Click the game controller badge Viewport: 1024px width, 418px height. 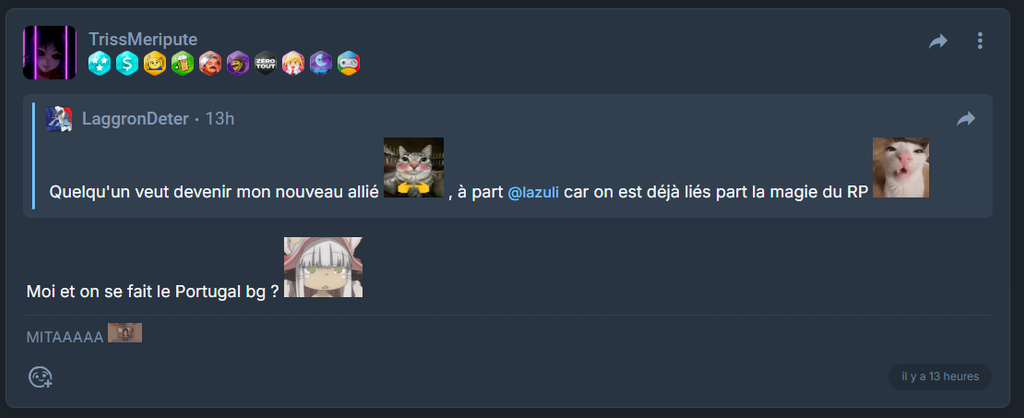click(x=349, y=63)
